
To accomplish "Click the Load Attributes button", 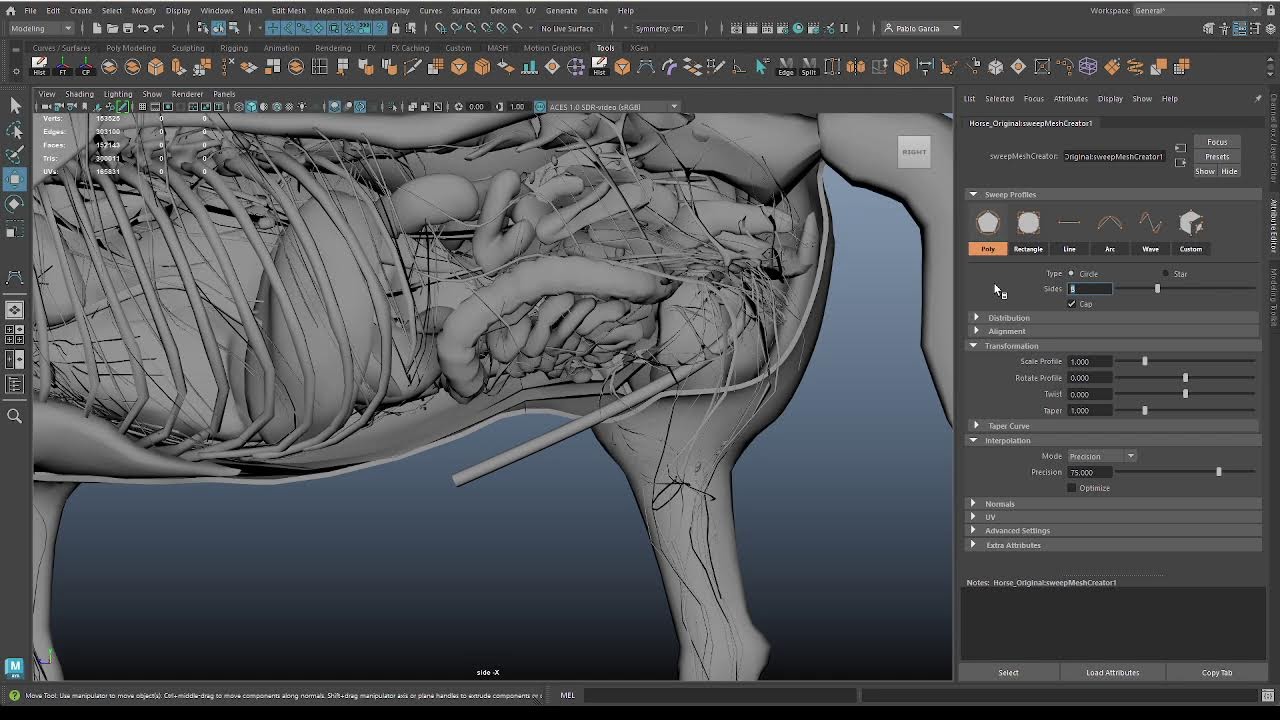I will pyautogui.click(x=1113, y=672).
